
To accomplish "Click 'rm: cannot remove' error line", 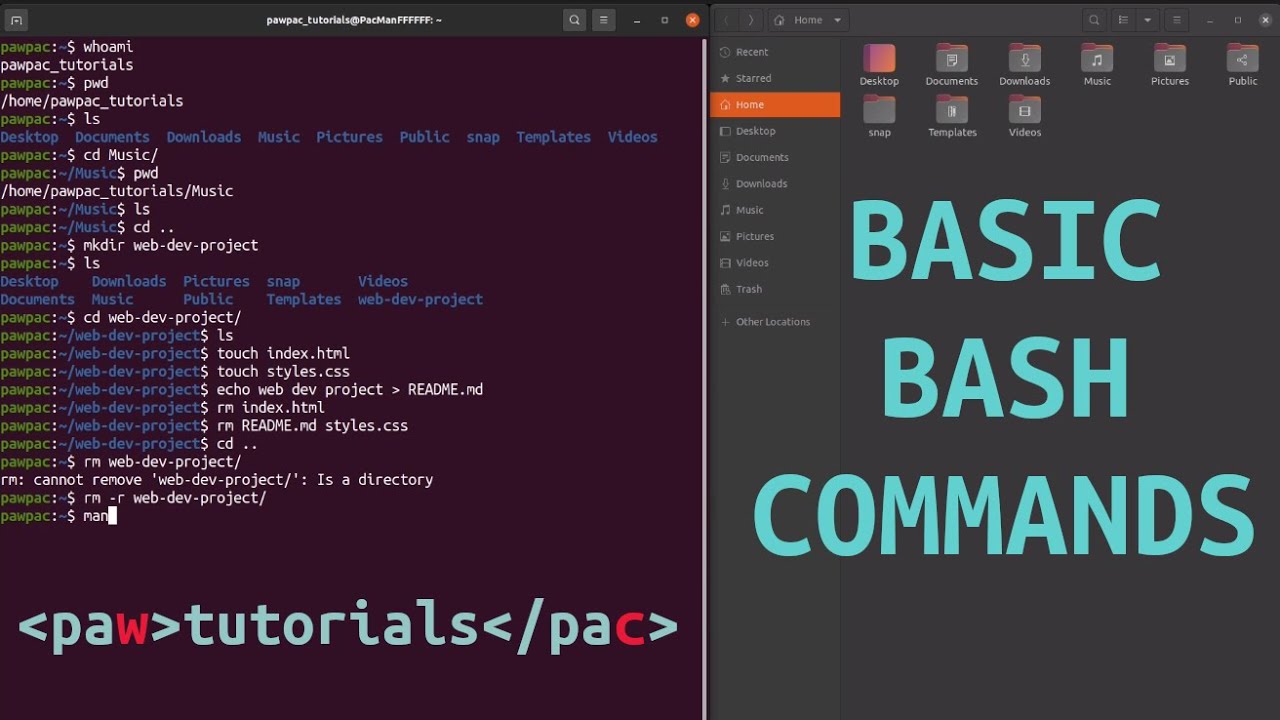I will (217, 479).
